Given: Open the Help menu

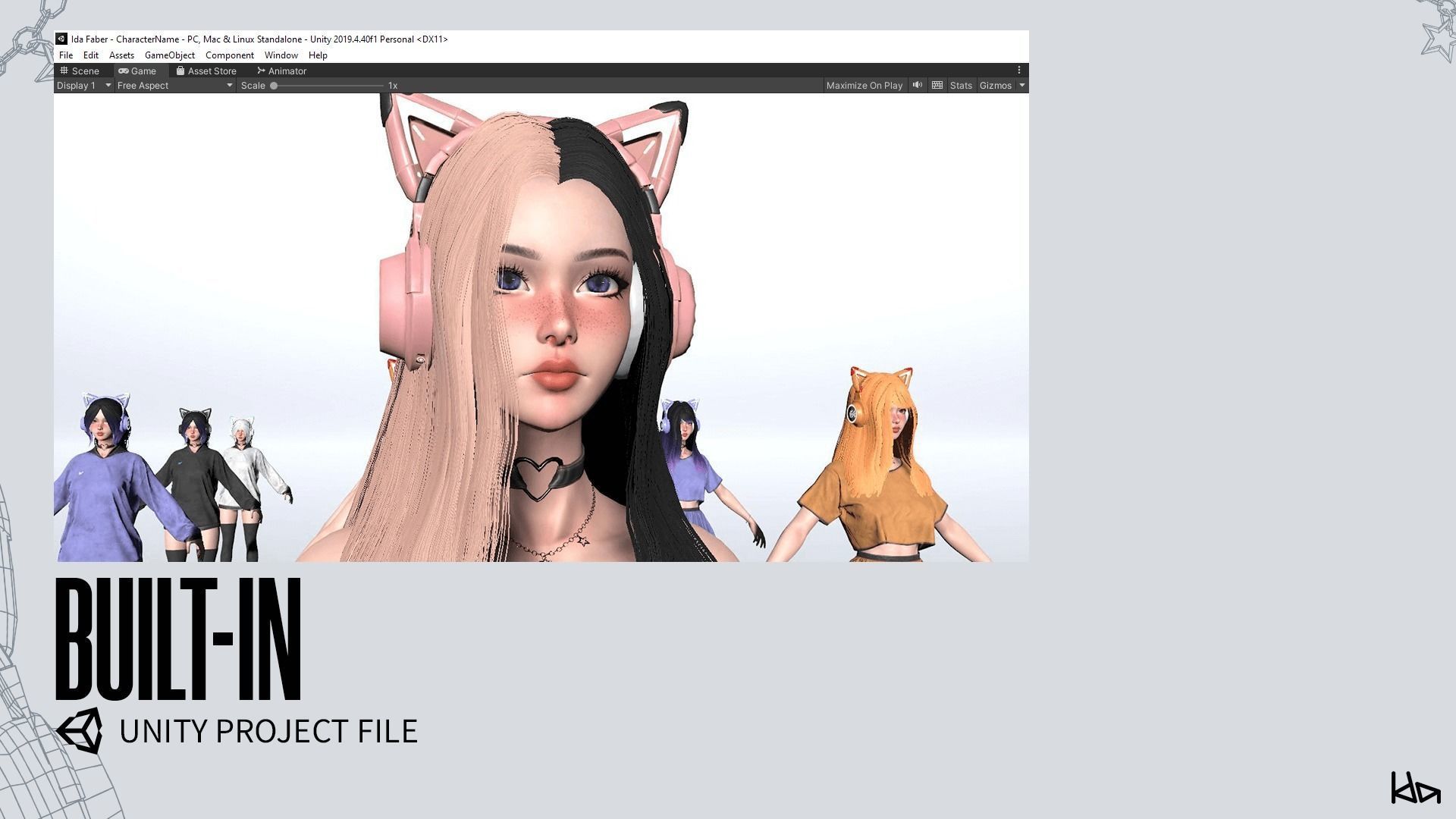Looking at the screenshot, I should 318,55.
